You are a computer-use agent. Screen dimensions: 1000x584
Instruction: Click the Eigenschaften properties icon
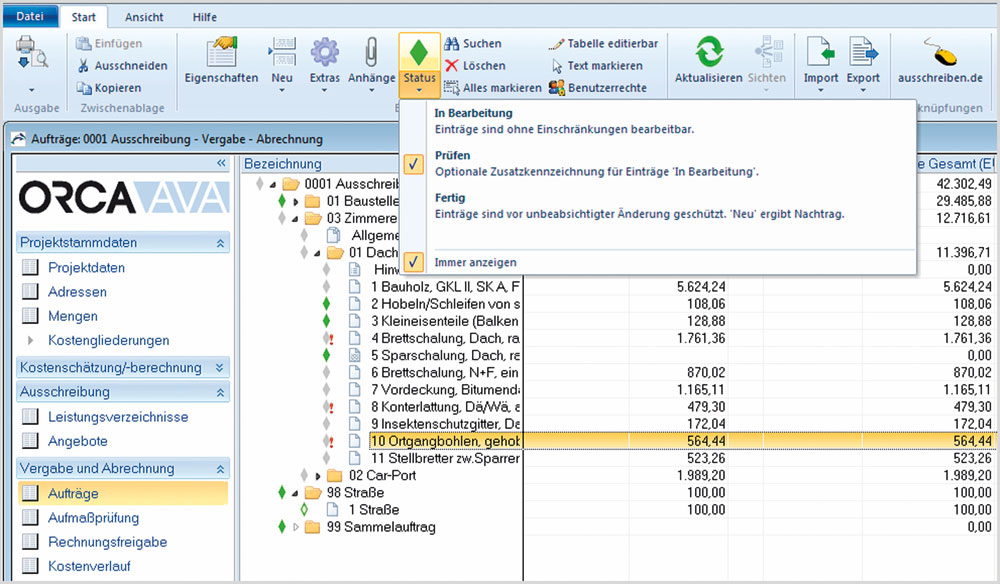click(221, 54)
